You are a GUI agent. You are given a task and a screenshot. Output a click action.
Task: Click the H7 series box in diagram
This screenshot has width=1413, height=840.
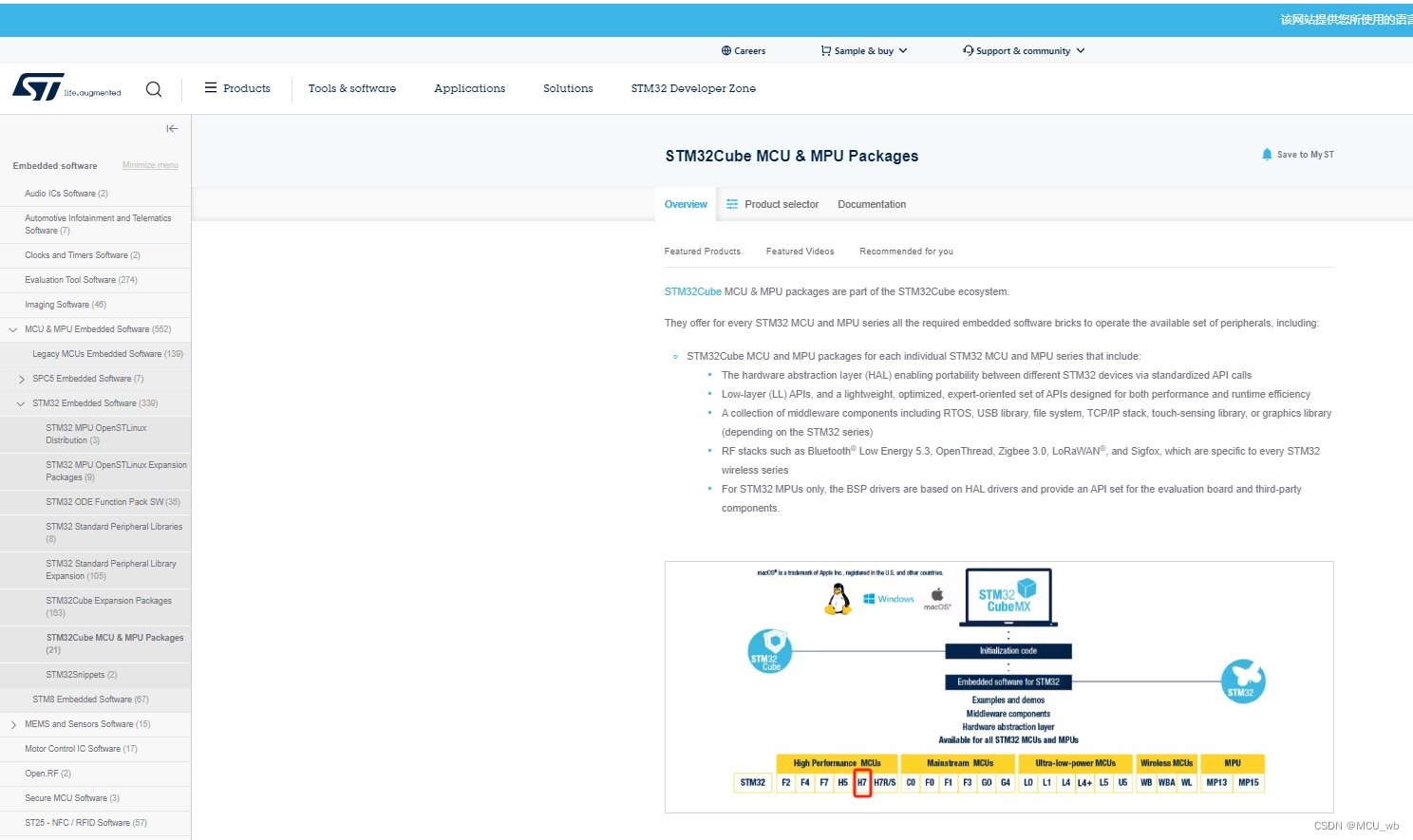click(862, 783)
